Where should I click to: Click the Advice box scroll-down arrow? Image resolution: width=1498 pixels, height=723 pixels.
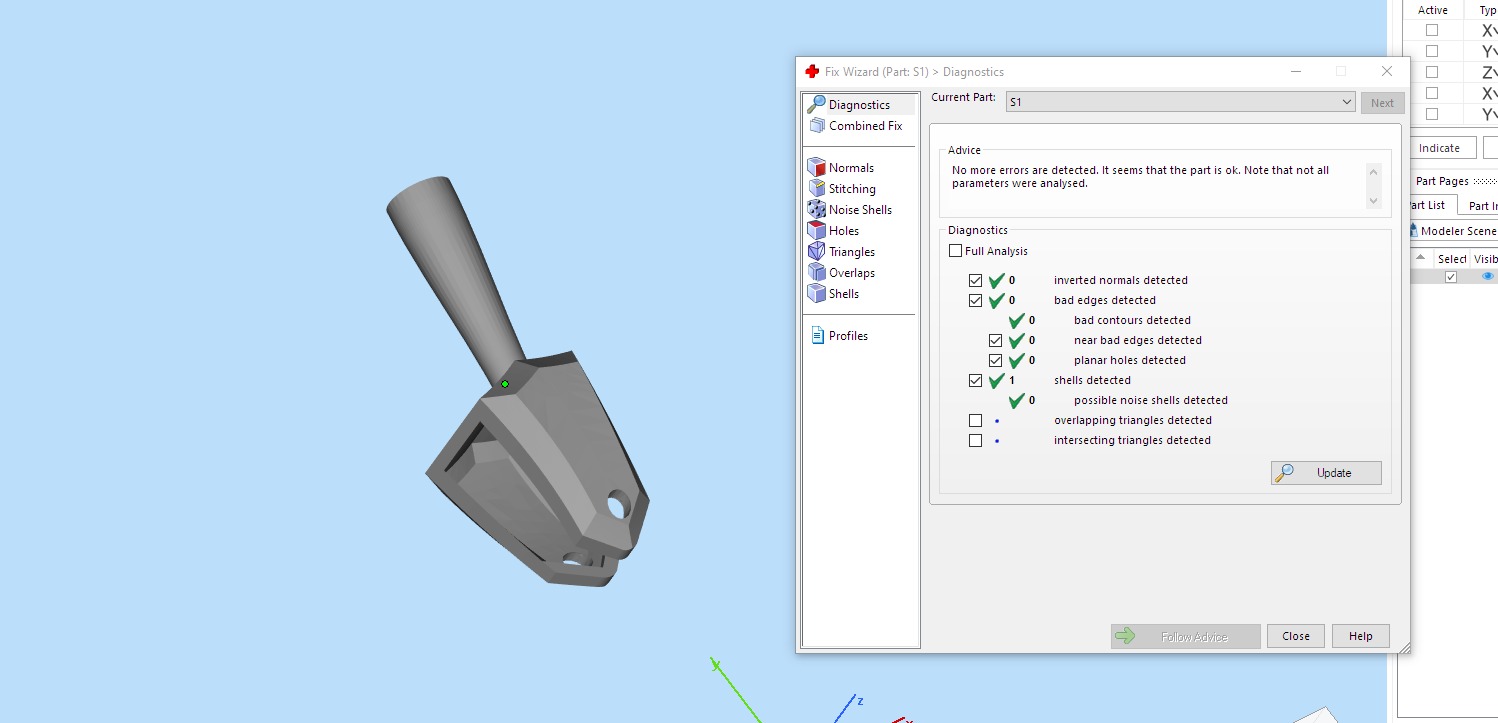1373,200
